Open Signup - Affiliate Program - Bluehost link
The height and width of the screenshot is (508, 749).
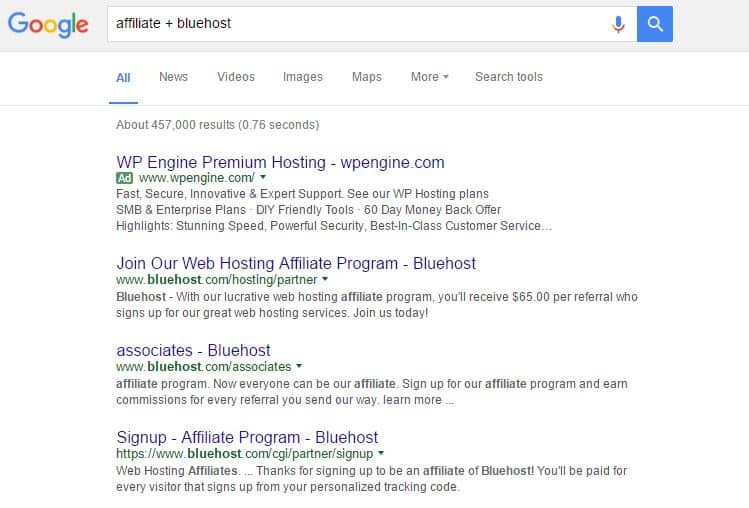click(x=247, y=437)
